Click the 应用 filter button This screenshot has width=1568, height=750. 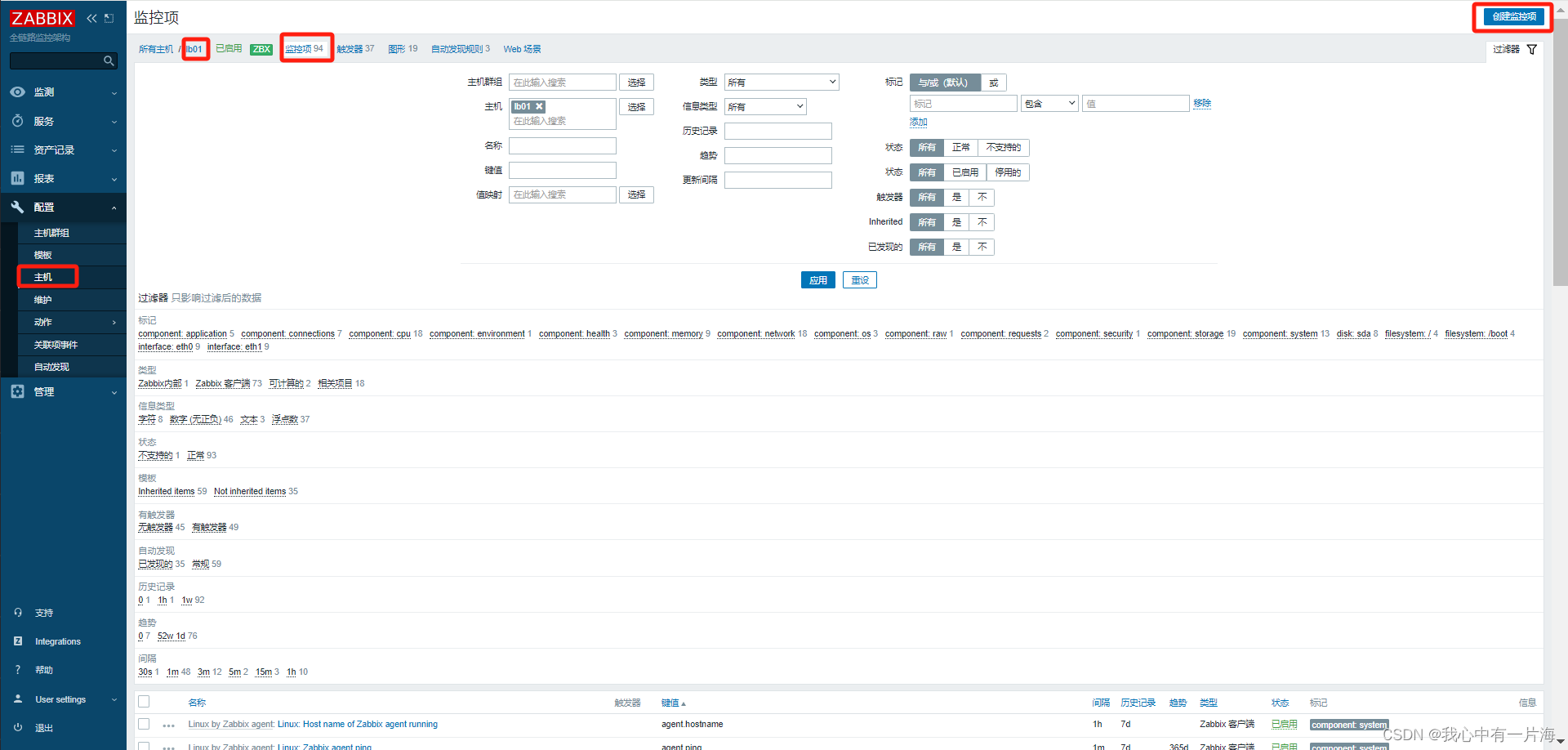[817, 280]
